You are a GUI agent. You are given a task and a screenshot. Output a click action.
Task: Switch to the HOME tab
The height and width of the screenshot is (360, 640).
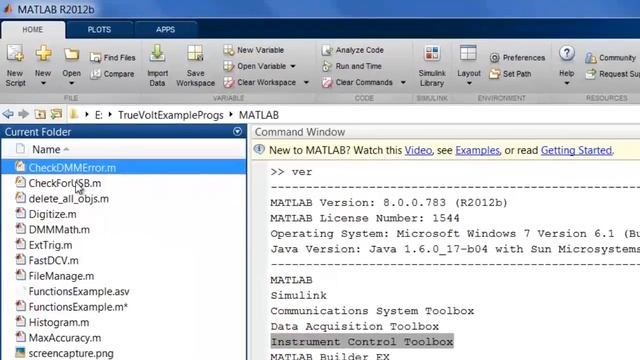33,29
